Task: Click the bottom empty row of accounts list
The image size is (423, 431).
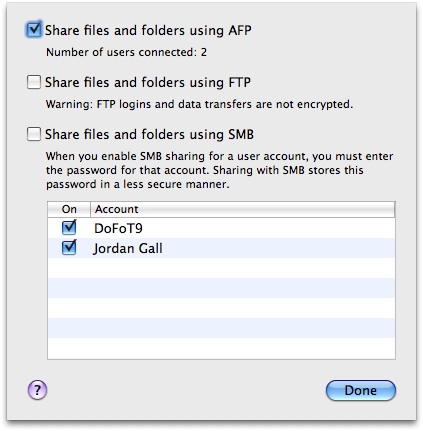Action: tap(221, 348)
